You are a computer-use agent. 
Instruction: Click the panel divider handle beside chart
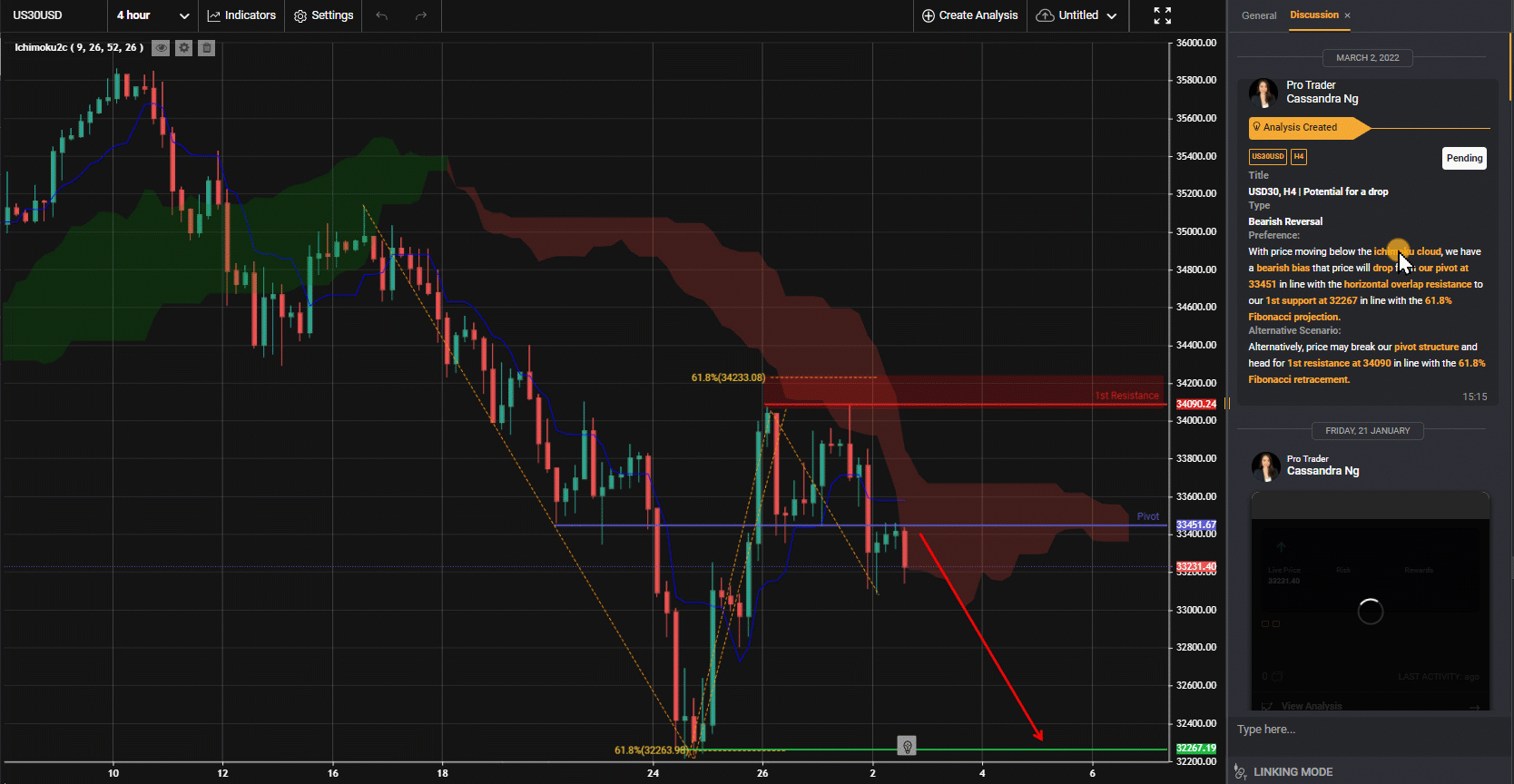pyautogui.click(x=1227, y=403)
